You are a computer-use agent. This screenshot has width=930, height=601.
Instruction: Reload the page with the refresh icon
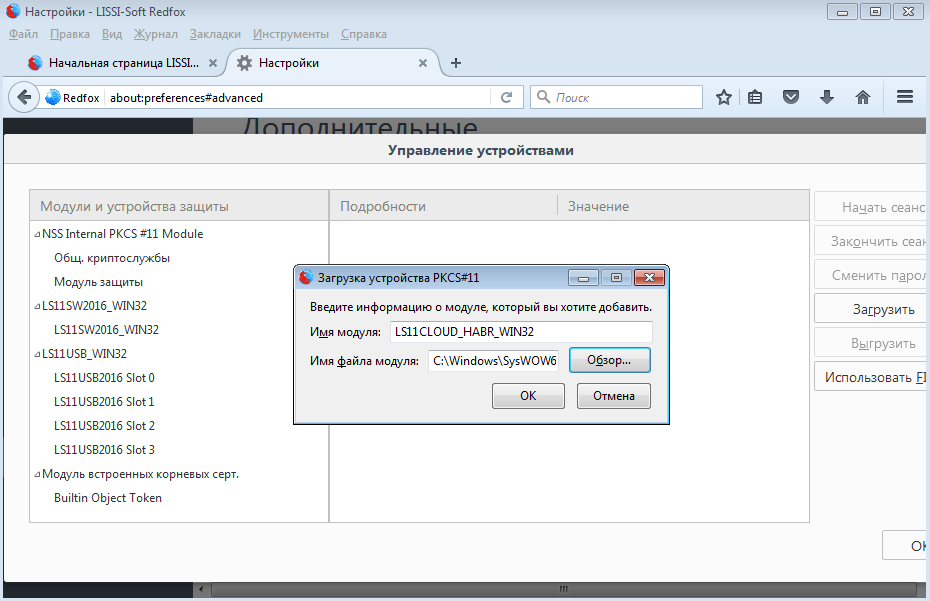[x=506, y=97]
